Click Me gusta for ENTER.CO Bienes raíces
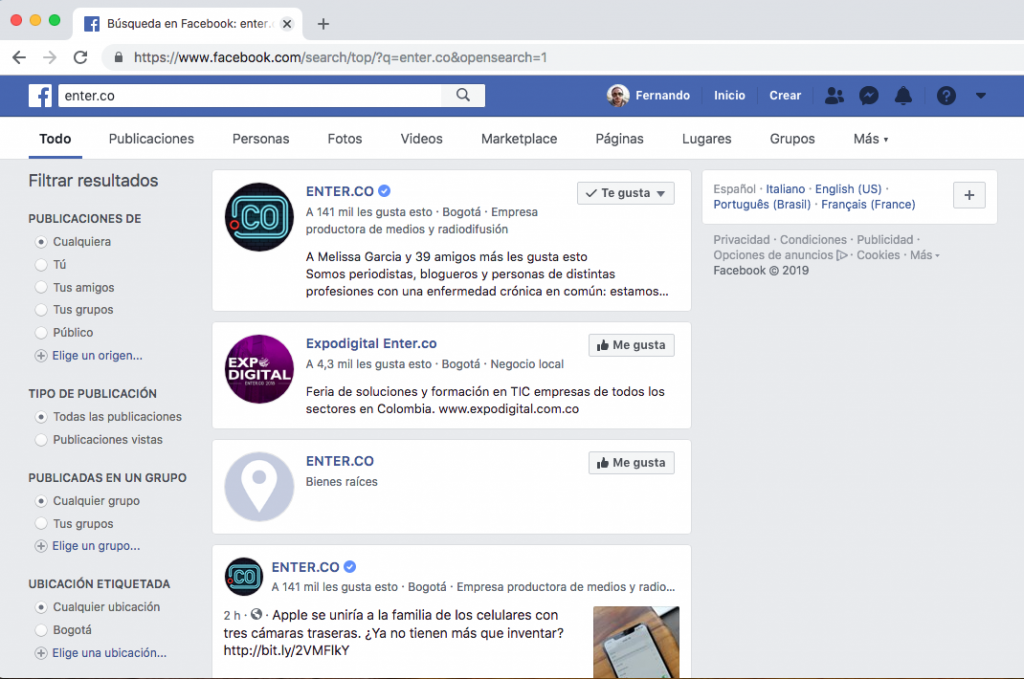 click(x=632, y=463)
